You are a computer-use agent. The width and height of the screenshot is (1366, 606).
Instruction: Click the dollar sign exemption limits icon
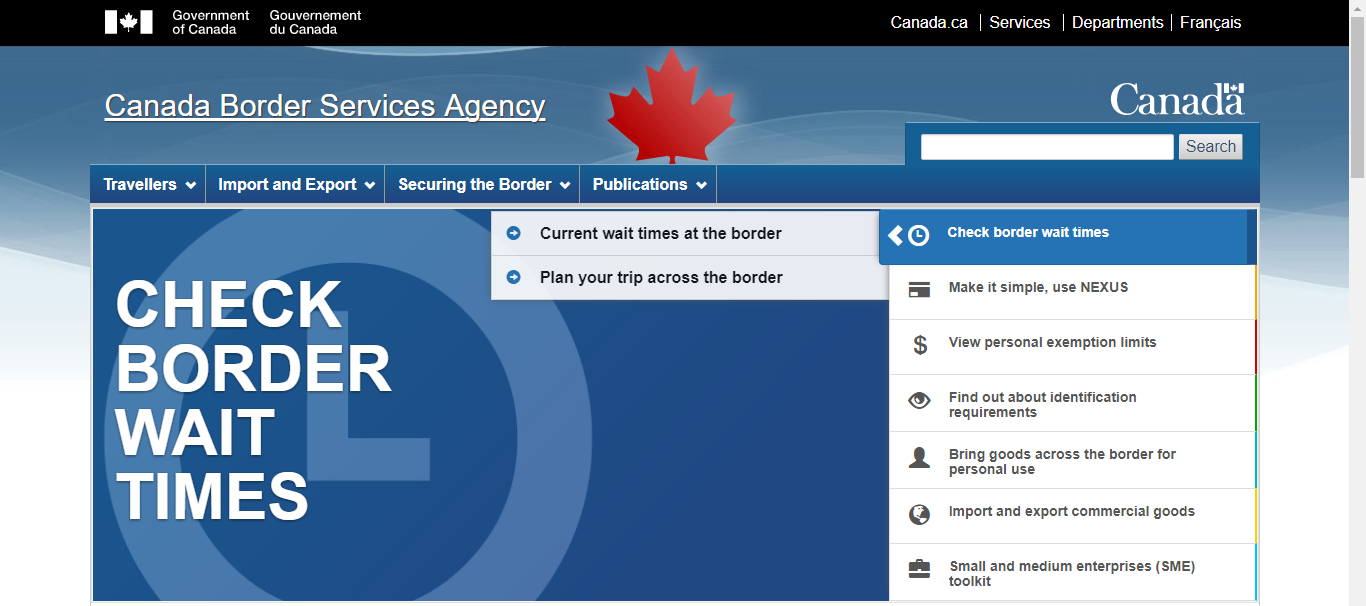[x=920, y=345]
